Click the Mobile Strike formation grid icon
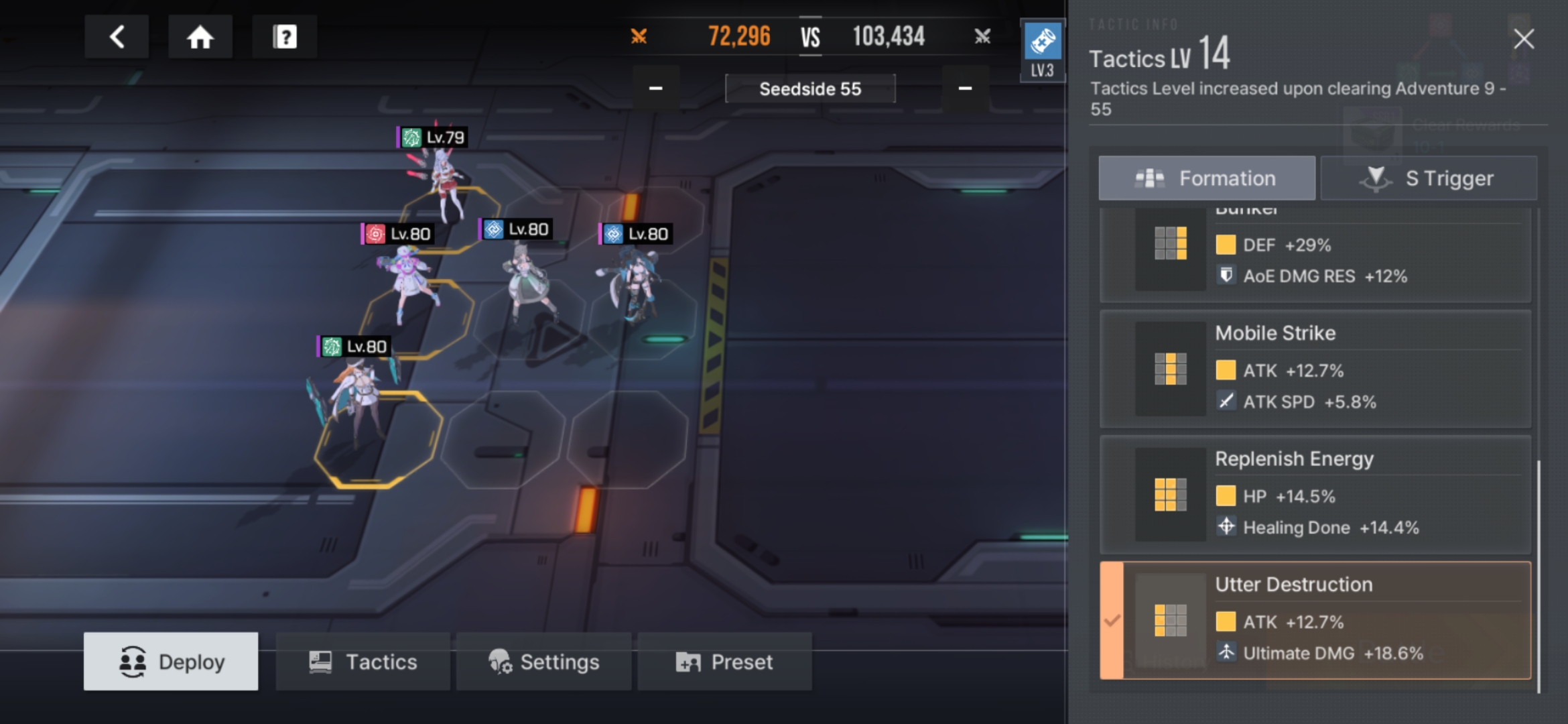The height and width of the screenshot is (724, 1568). pyautogui.click(x=1170, y=369)
